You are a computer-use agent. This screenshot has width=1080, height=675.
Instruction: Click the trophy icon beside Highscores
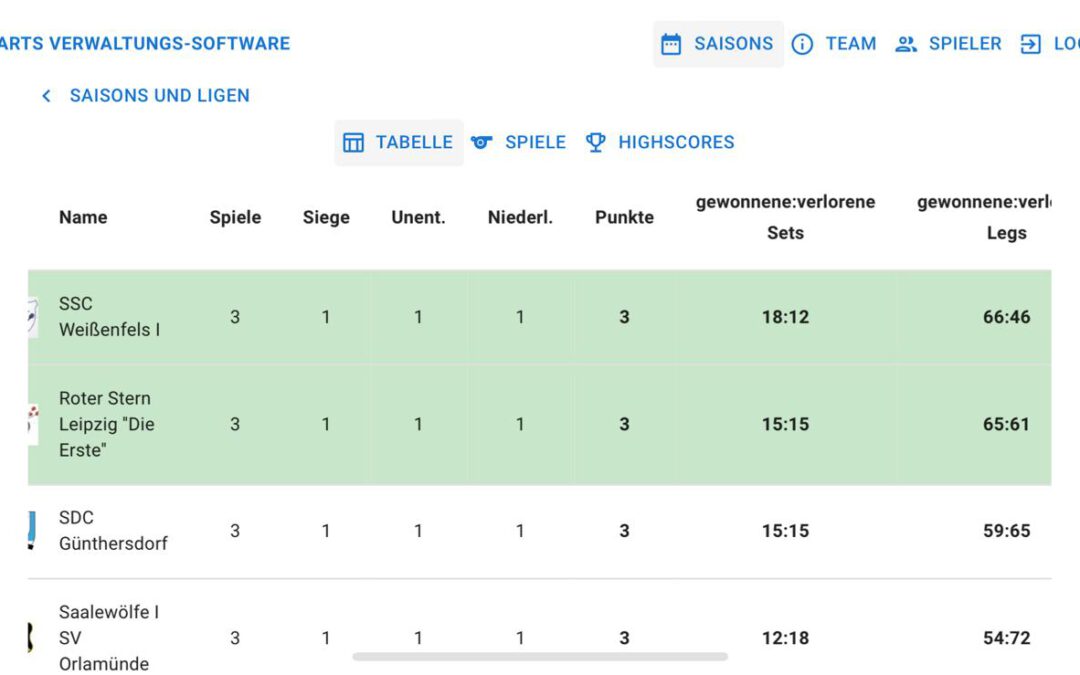pos(596,142)
